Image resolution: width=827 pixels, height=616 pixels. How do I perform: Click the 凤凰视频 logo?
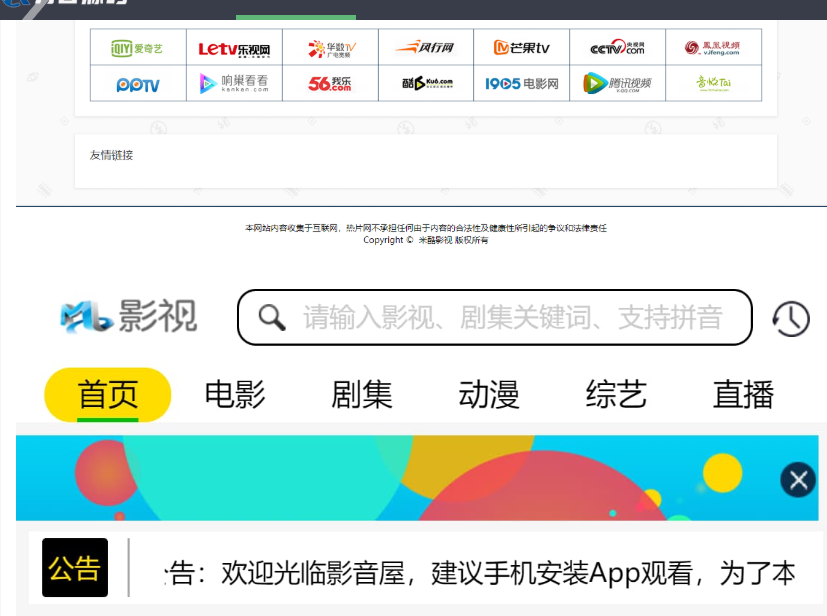click(x=713, y=47)
